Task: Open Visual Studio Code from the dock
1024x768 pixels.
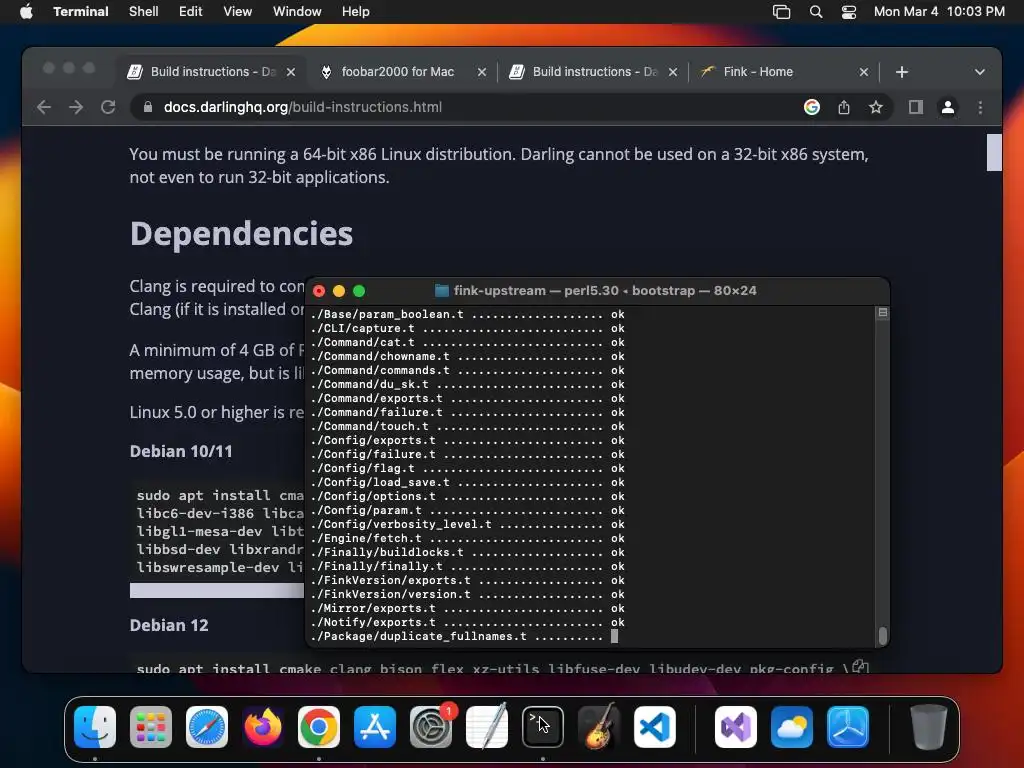Action: [x=654, y=726]
